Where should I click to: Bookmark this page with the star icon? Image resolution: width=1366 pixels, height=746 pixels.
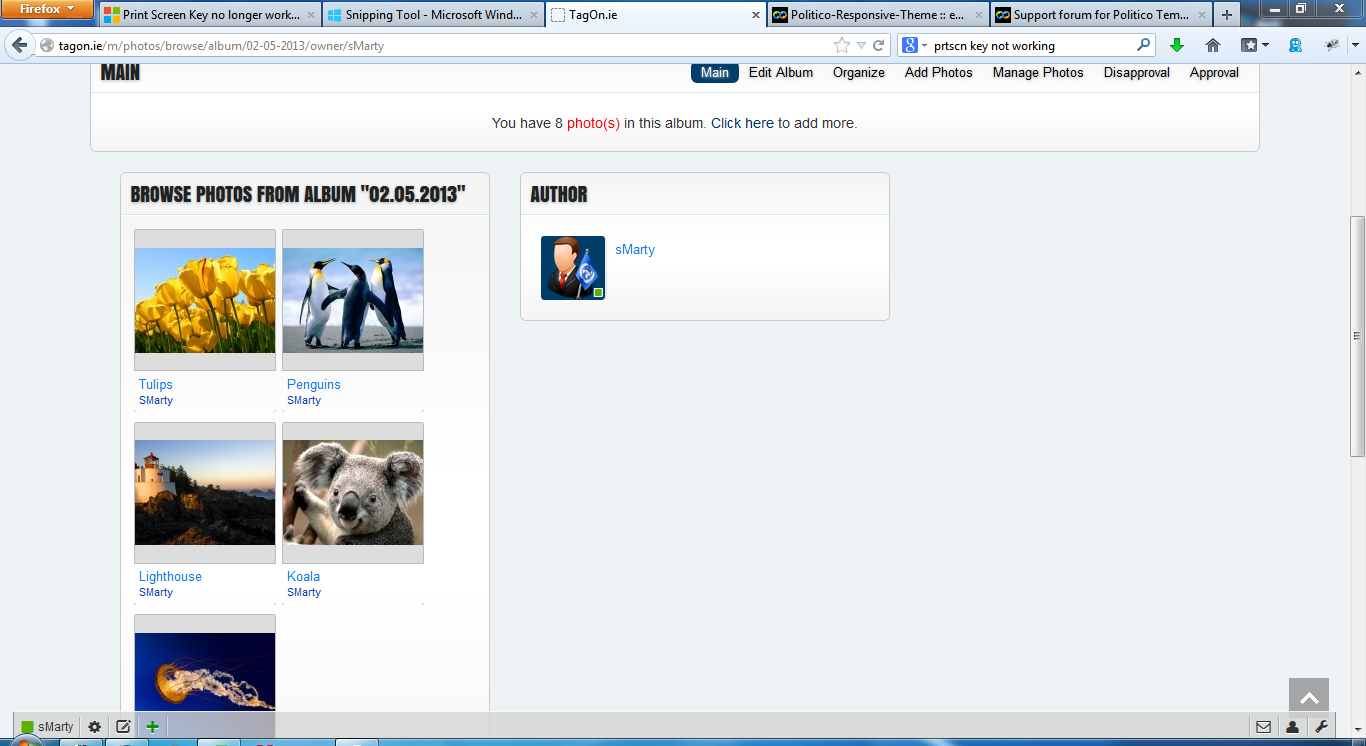click(841, 45)
